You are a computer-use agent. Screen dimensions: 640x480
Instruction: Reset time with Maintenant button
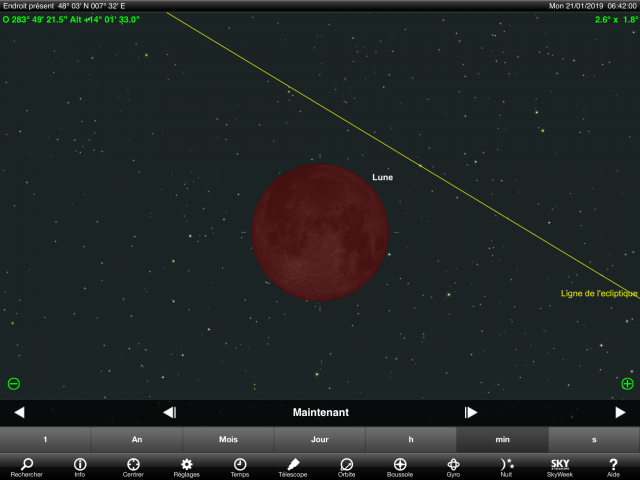click(x=321, y=412)
